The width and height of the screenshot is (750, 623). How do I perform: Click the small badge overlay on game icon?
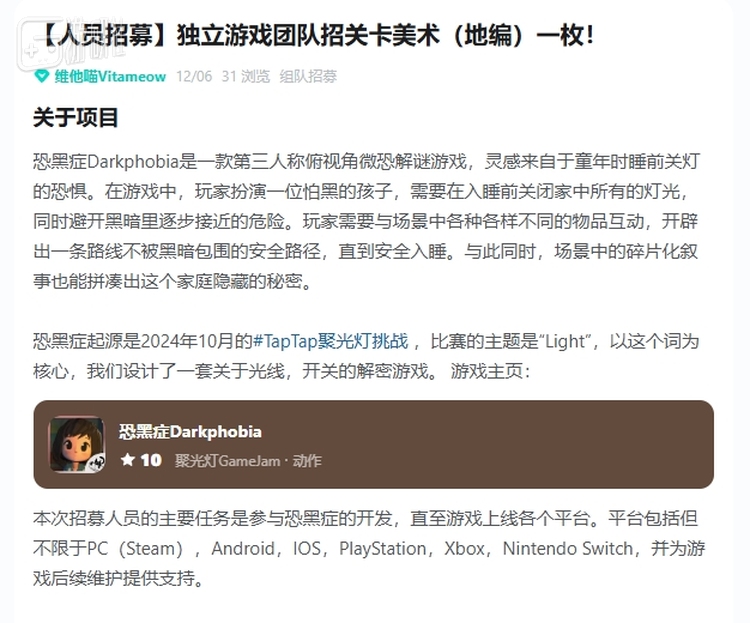pos(96,463)
